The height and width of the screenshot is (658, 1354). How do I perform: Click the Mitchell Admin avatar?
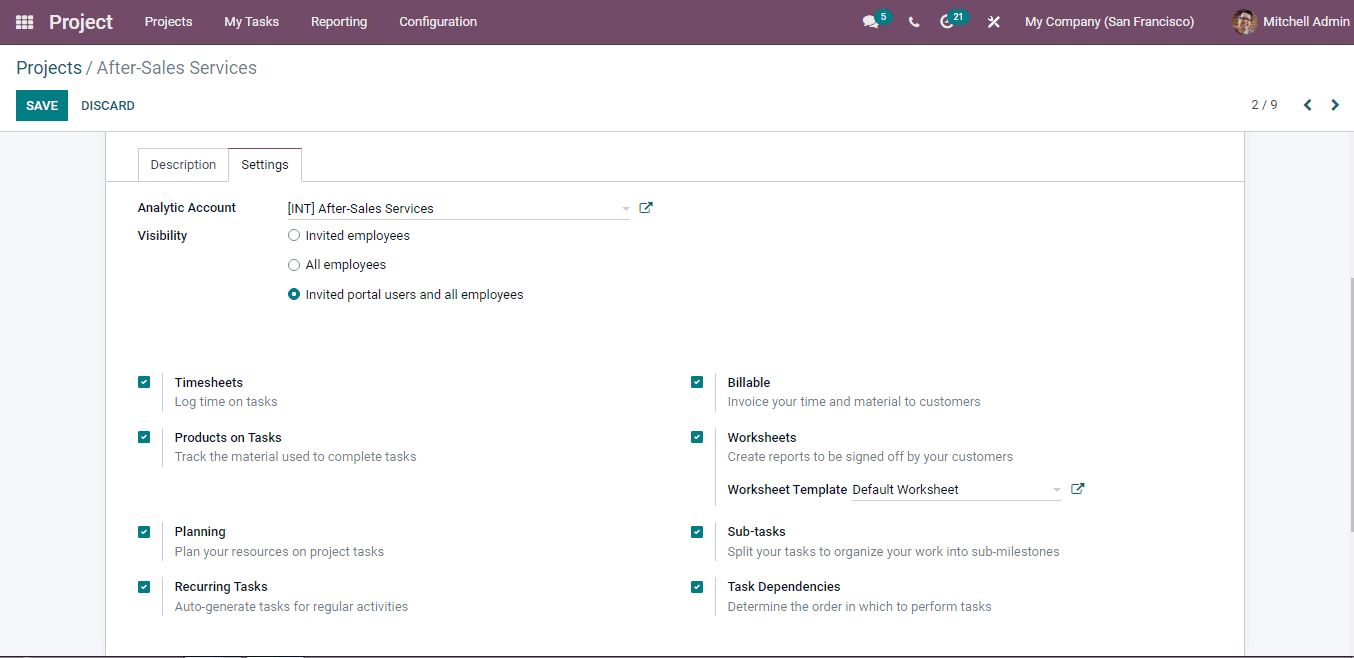coord(1243,21)
